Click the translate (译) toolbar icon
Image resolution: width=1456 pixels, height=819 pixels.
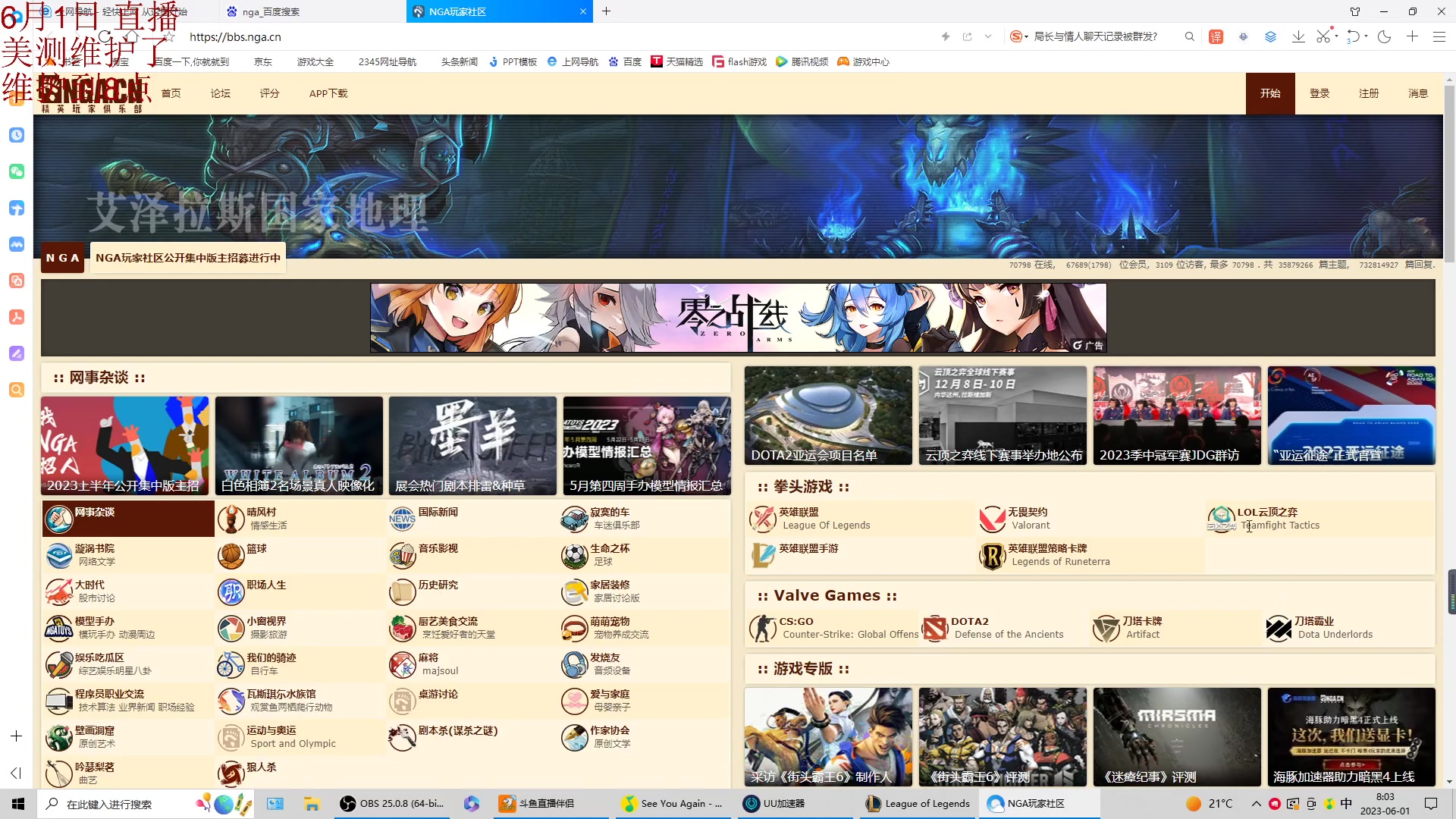[1216, 36]
